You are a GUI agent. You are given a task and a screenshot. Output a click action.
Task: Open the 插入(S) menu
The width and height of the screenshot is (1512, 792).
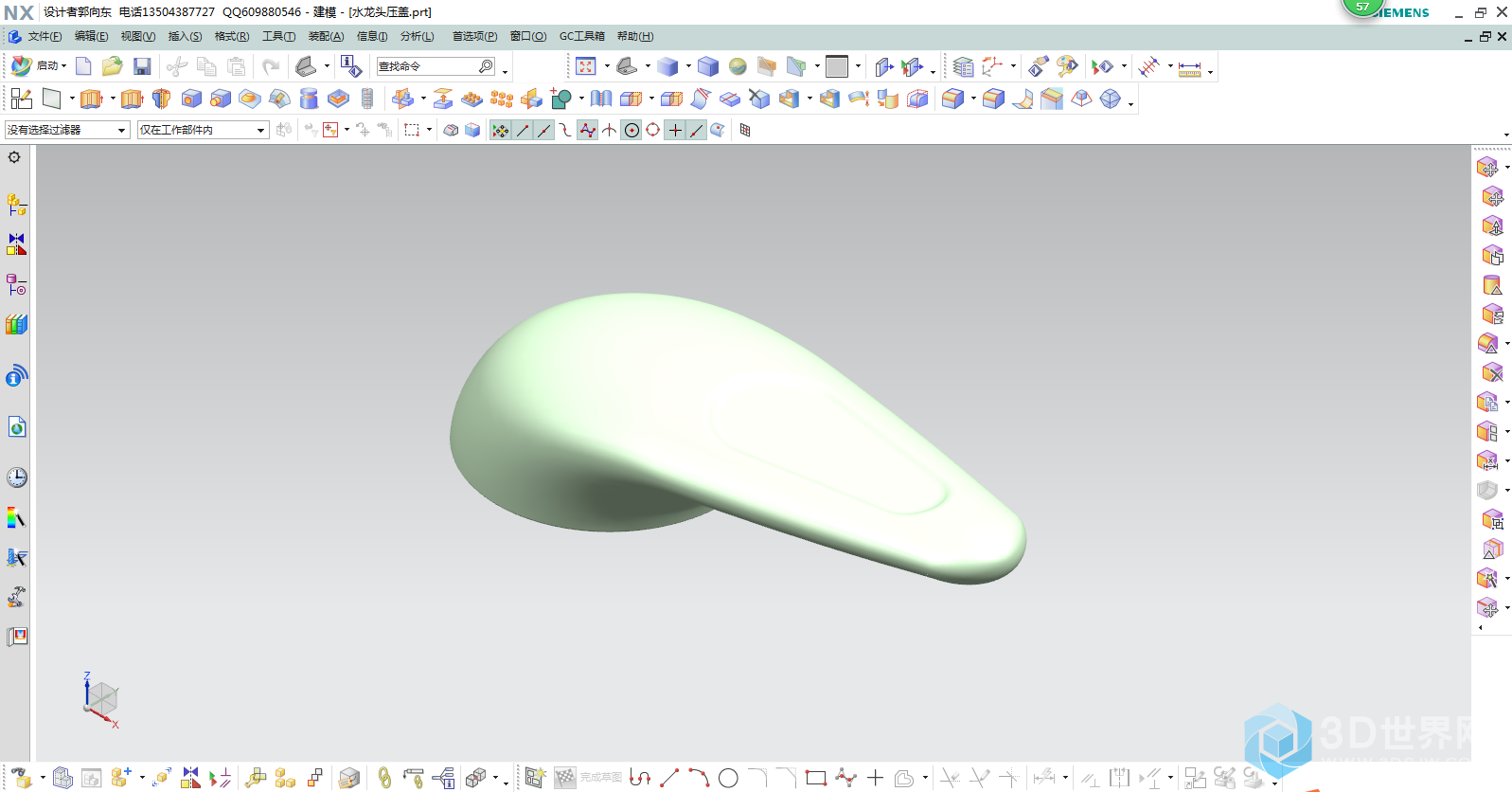tap(185, 36)
